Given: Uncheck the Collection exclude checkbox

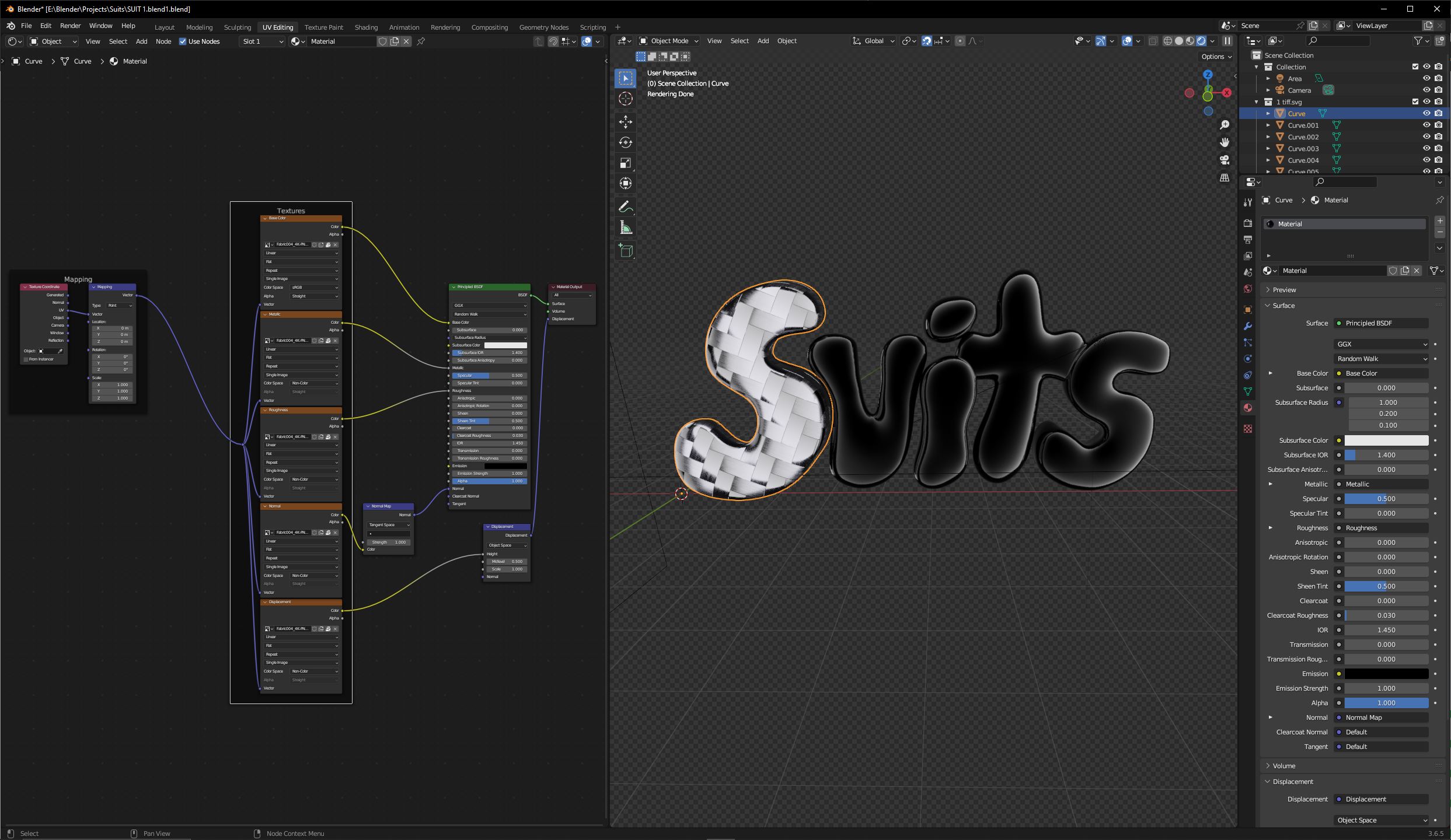Looking at the screenshot, I should click(1415, 66).
